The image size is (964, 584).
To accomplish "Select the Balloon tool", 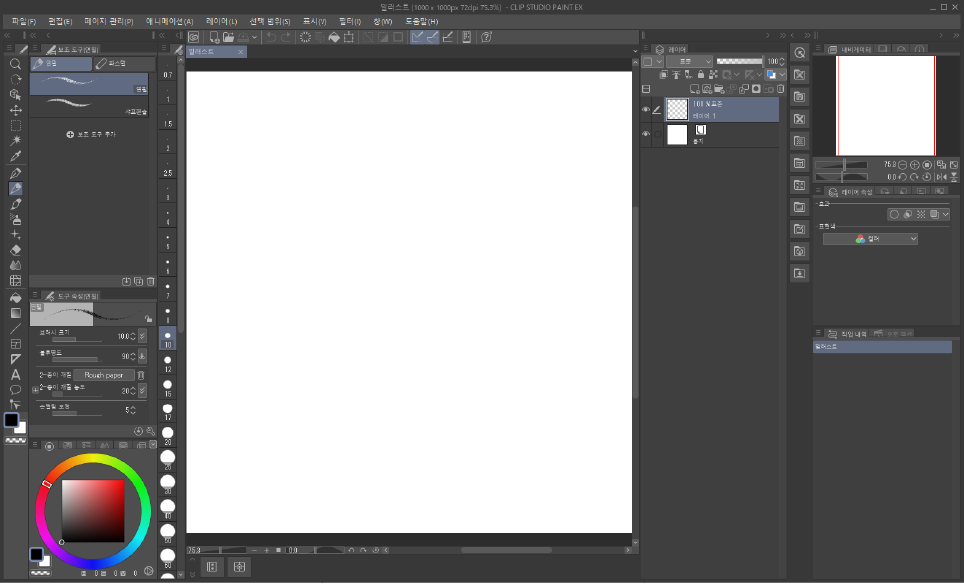I will point(15,390).
